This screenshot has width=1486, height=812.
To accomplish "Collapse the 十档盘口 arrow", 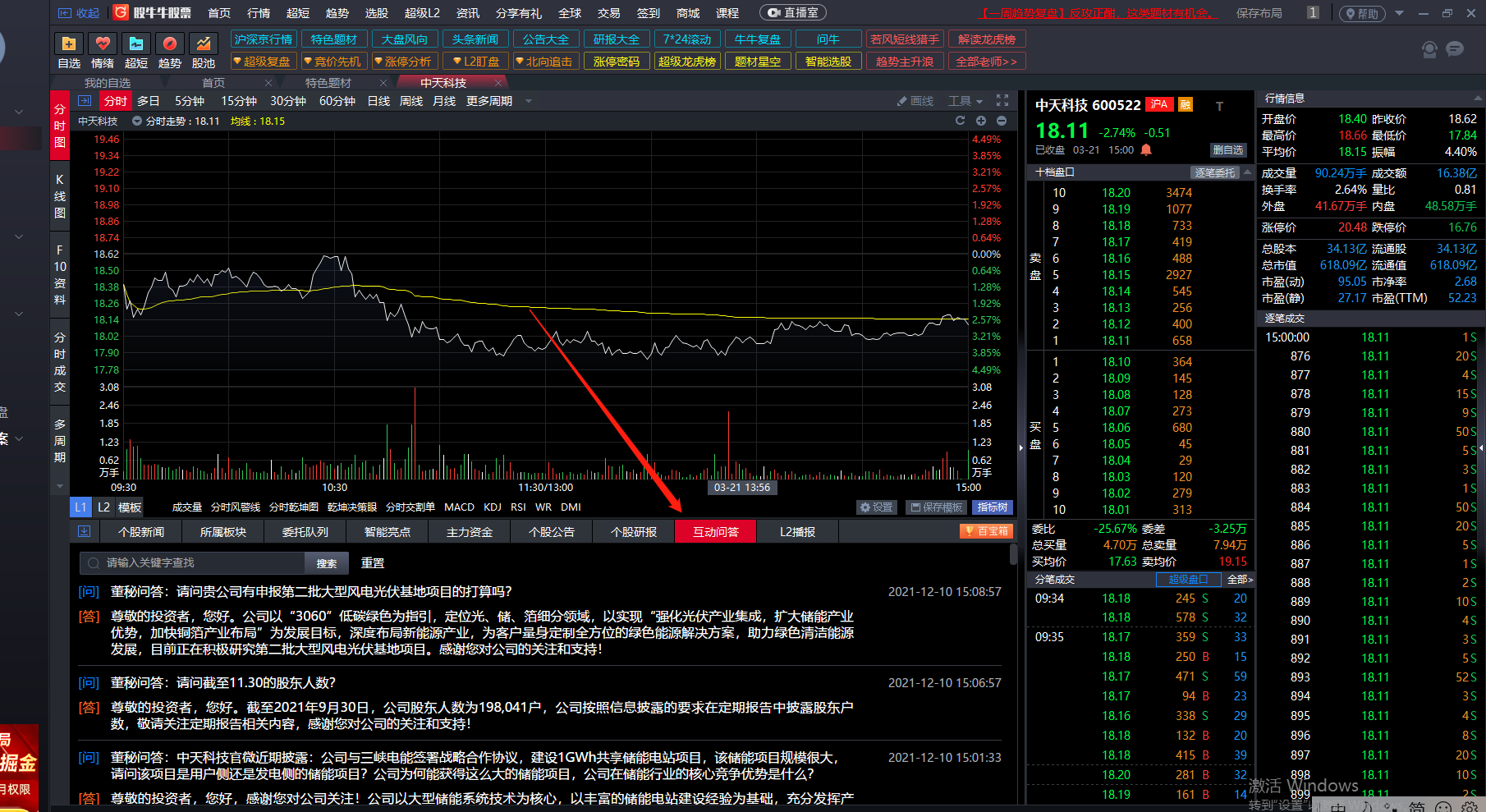I will click(1248, 172).
